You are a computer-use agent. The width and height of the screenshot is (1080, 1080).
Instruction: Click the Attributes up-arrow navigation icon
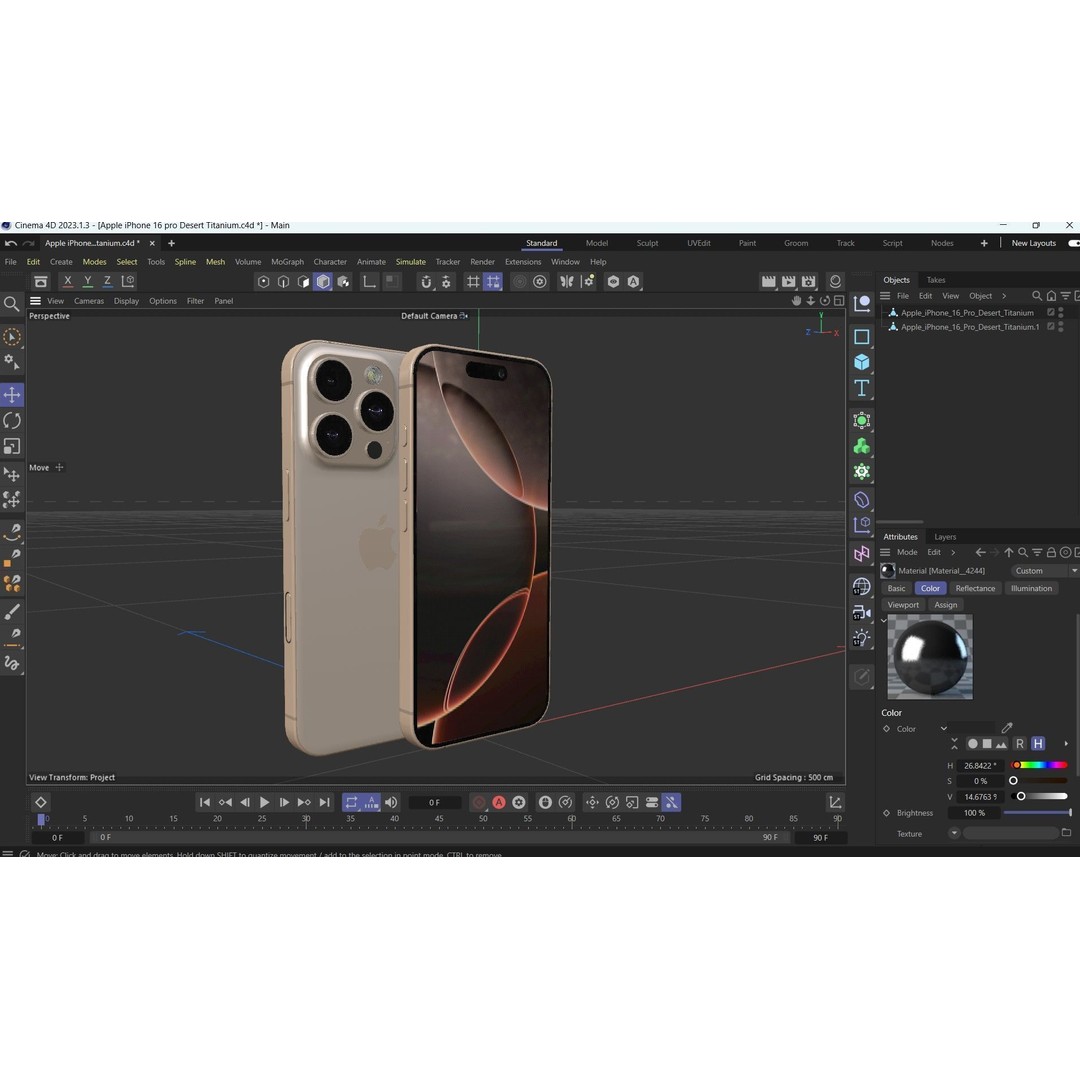click(x=1008, y=552)
